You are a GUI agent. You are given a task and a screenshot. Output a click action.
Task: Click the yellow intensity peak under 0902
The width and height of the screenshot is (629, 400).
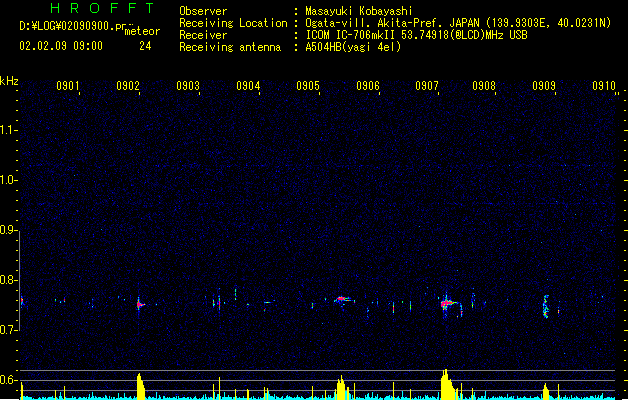tap(140, 386)
